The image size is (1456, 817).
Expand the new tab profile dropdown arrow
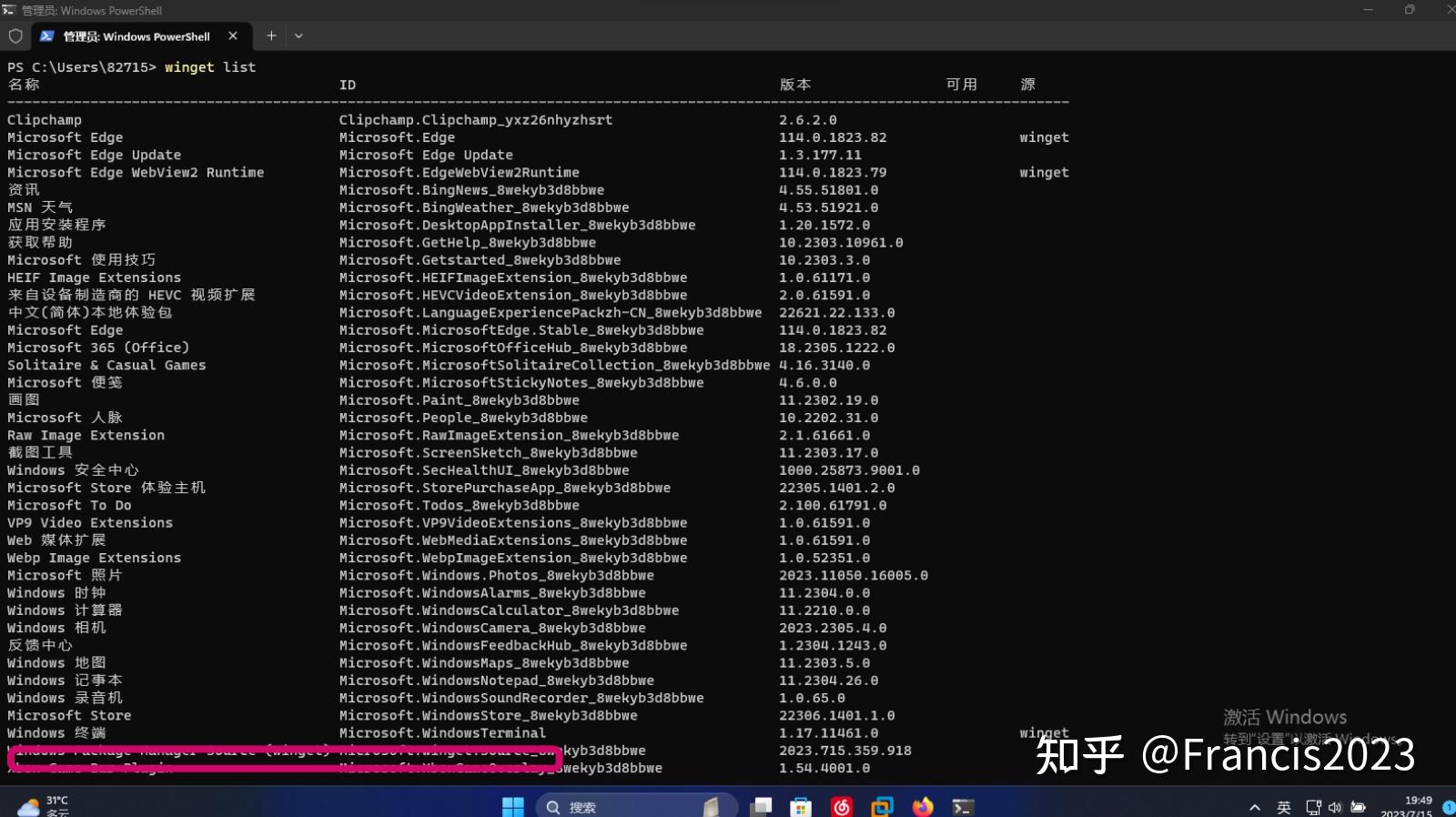tap(298, 36)
